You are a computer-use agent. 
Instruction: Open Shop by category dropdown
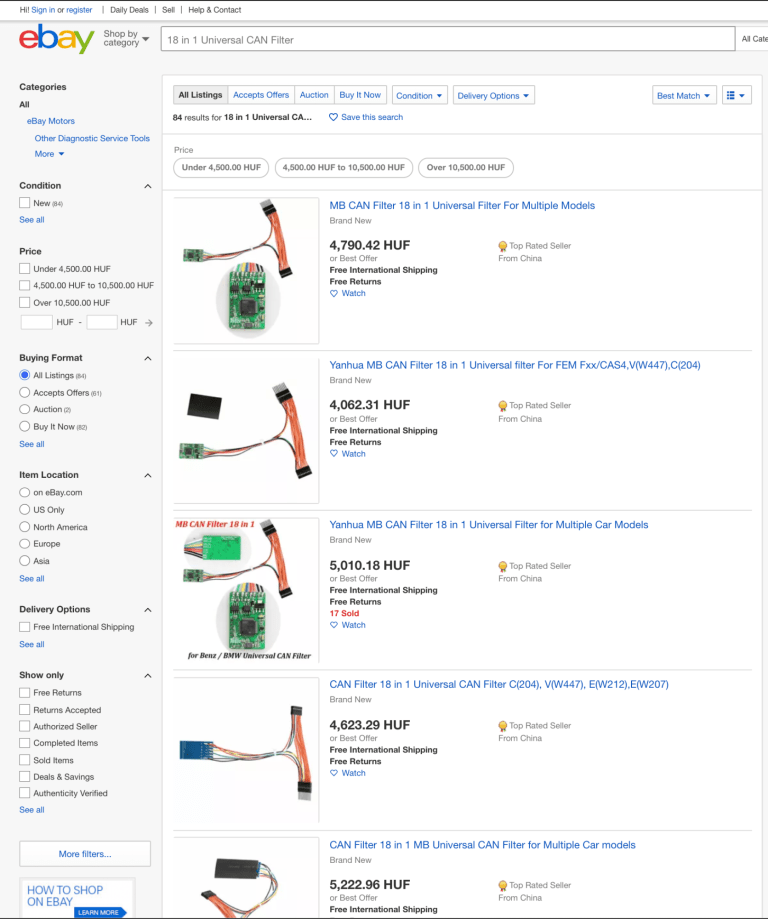[126, 39]
